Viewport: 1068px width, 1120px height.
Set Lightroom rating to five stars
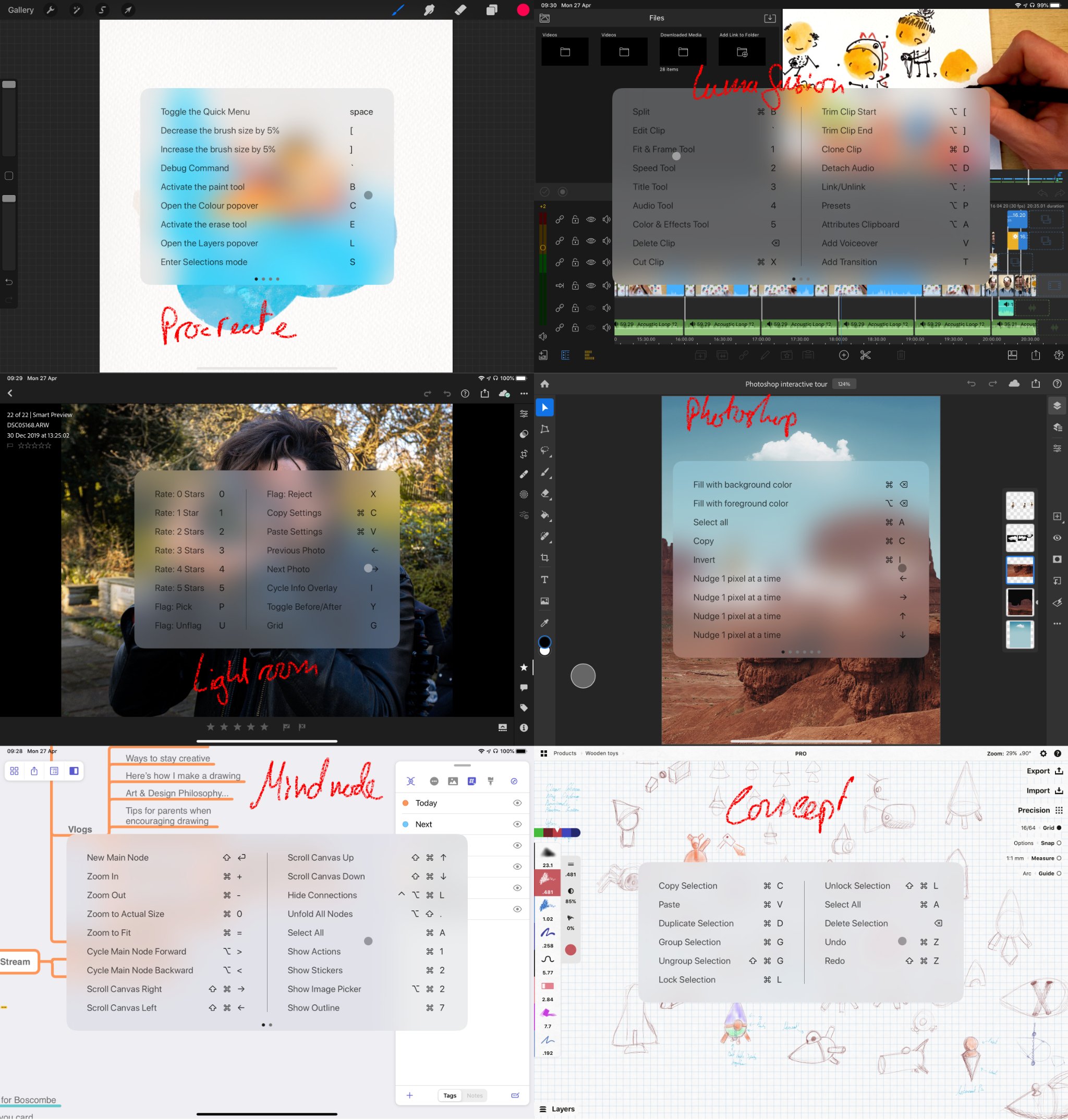[x=264, y=727]
